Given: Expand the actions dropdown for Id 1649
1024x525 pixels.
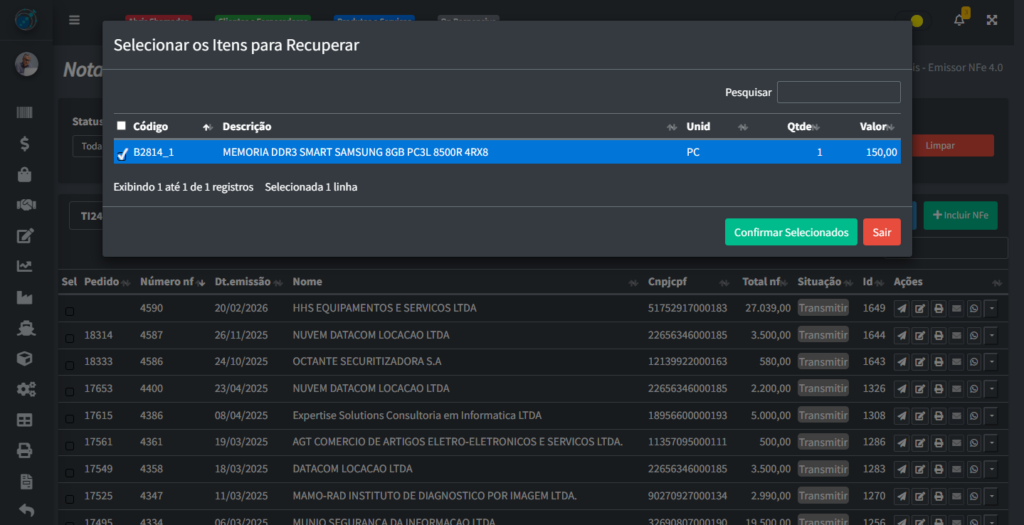Looking at the screenshot, I should pos(991,309).
